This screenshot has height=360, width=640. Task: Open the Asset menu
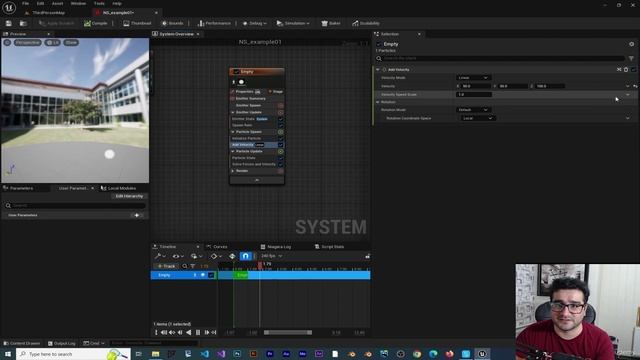pyautogui.click(x=58, y=3)
